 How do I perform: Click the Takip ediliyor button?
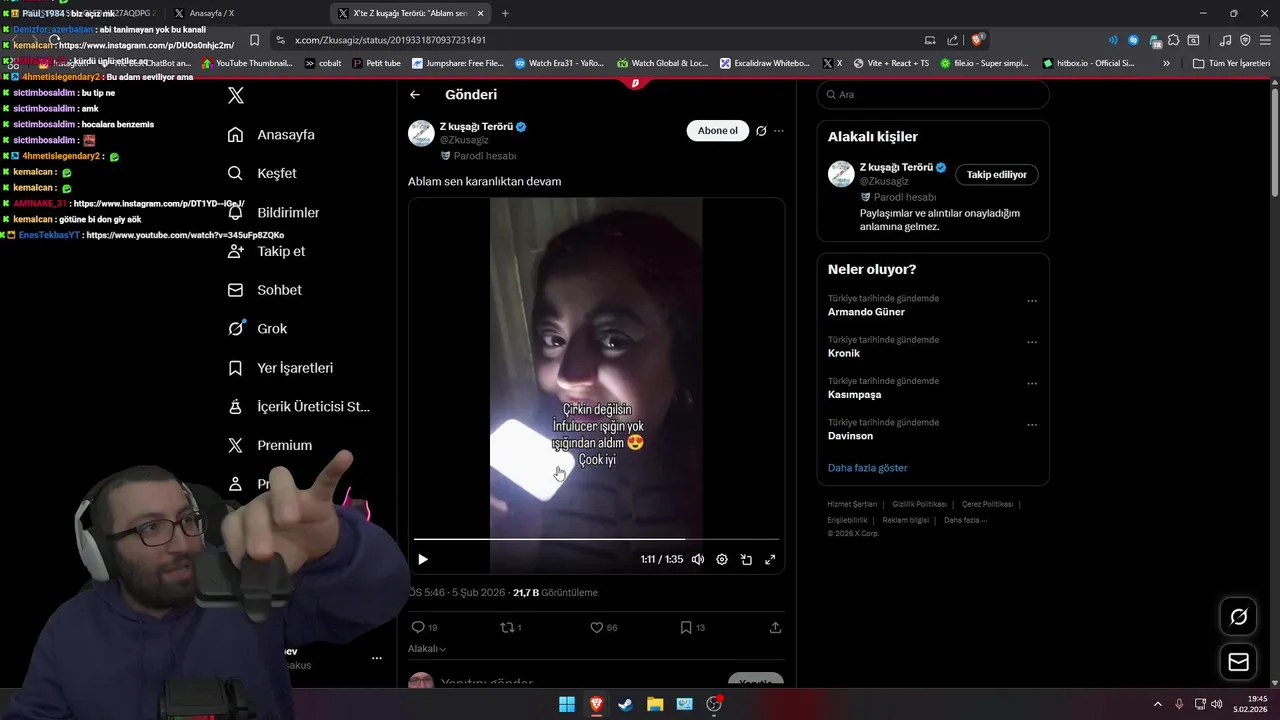click(996, 174)
